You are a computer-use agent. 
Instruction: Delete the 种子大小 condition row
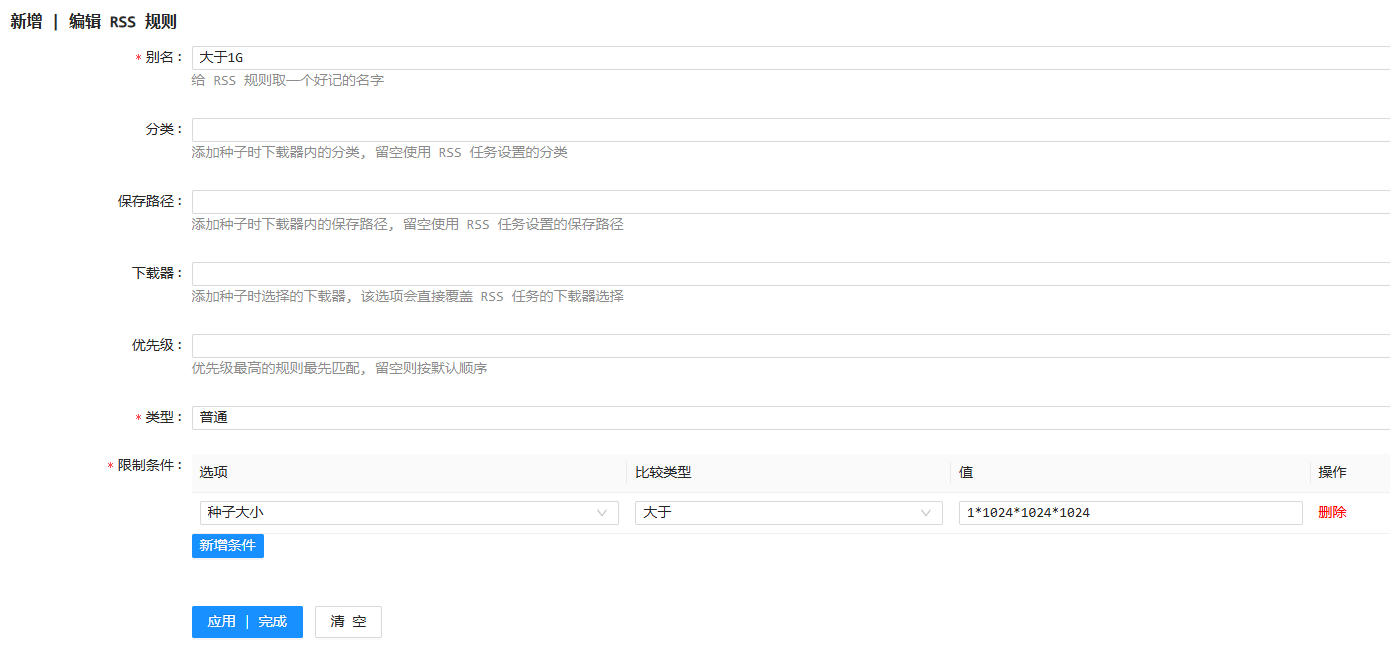click(1332, 512)
